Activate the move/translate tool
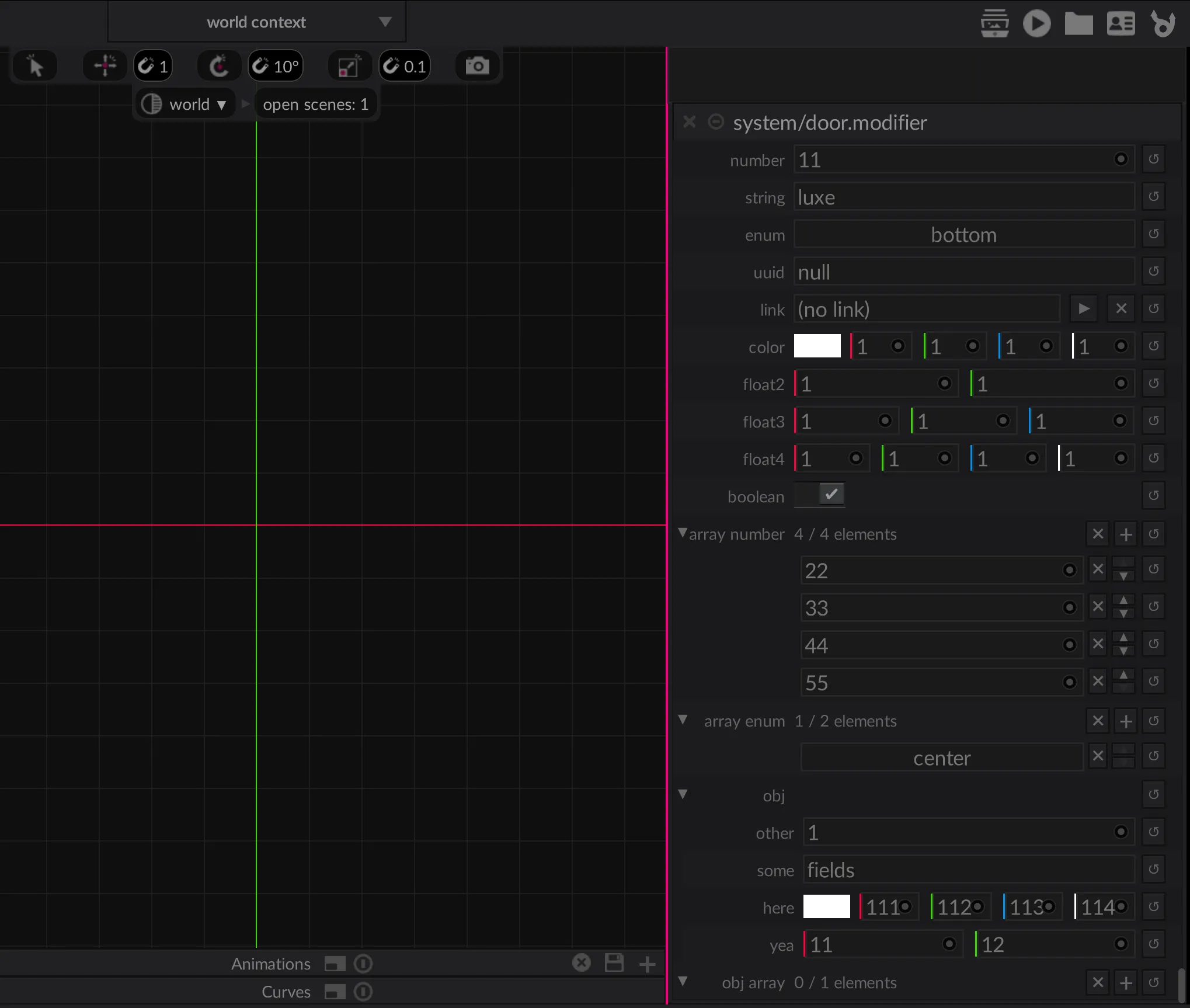This screenshot has height=1008, width=1190. tap(105, 66)
